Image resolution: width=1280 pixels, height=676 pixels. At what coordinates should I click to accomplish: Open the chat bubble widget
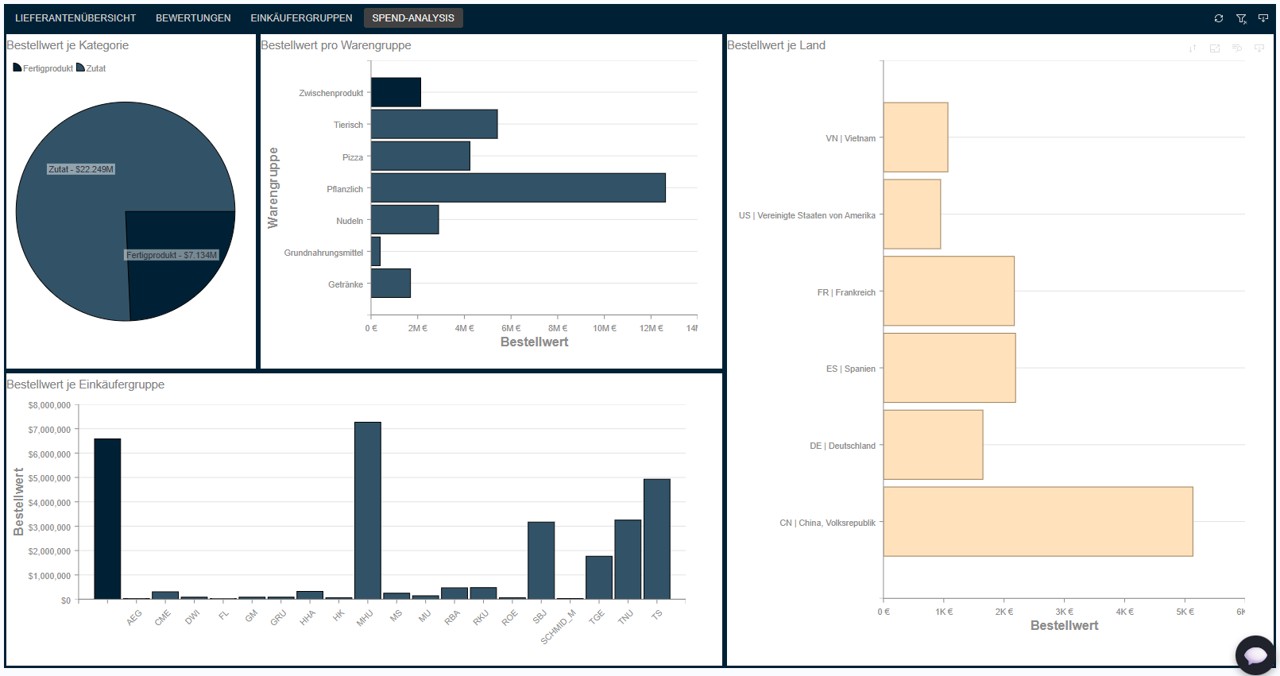pyautogui.click(x=1254, y=654)
